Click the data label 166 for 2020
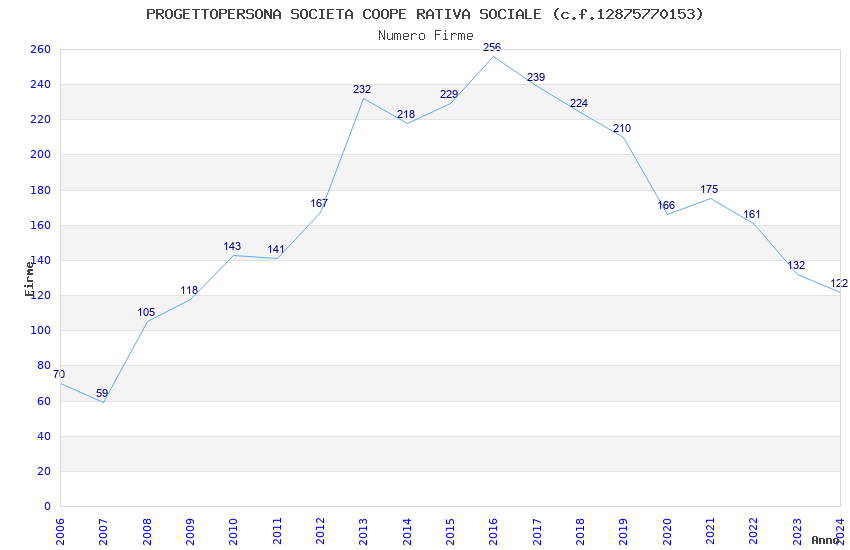The image size is (850, 550). pyautogui.click(x=666, y=205)
